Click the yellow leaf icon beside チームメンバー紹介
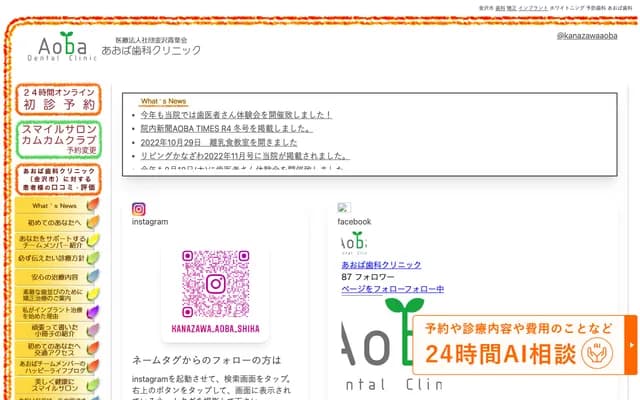 tap(93, 240)
